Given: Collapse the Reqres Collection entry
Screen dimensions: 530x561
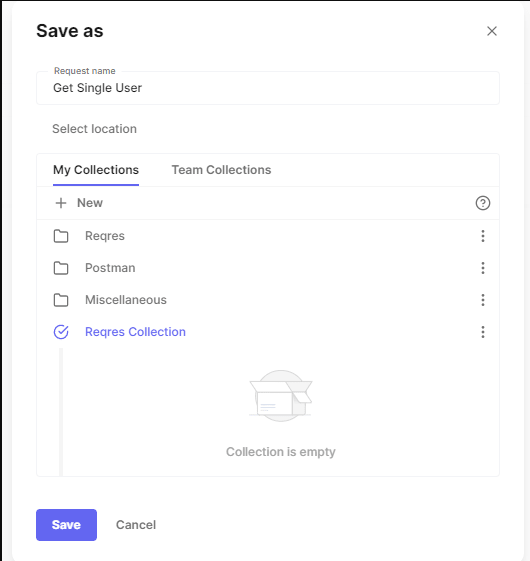Looking at the screenshot, I should 135,332.
